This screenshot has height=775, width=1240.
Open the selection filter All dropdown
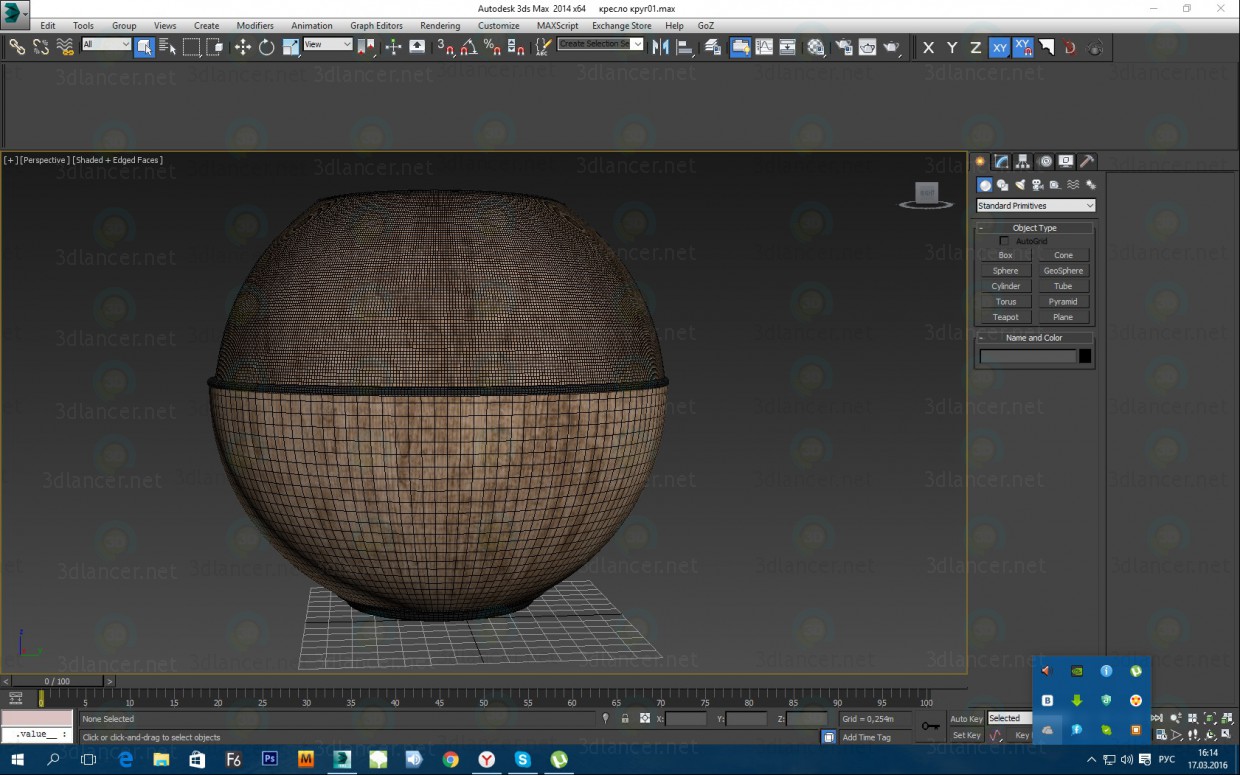click(106, 44)
